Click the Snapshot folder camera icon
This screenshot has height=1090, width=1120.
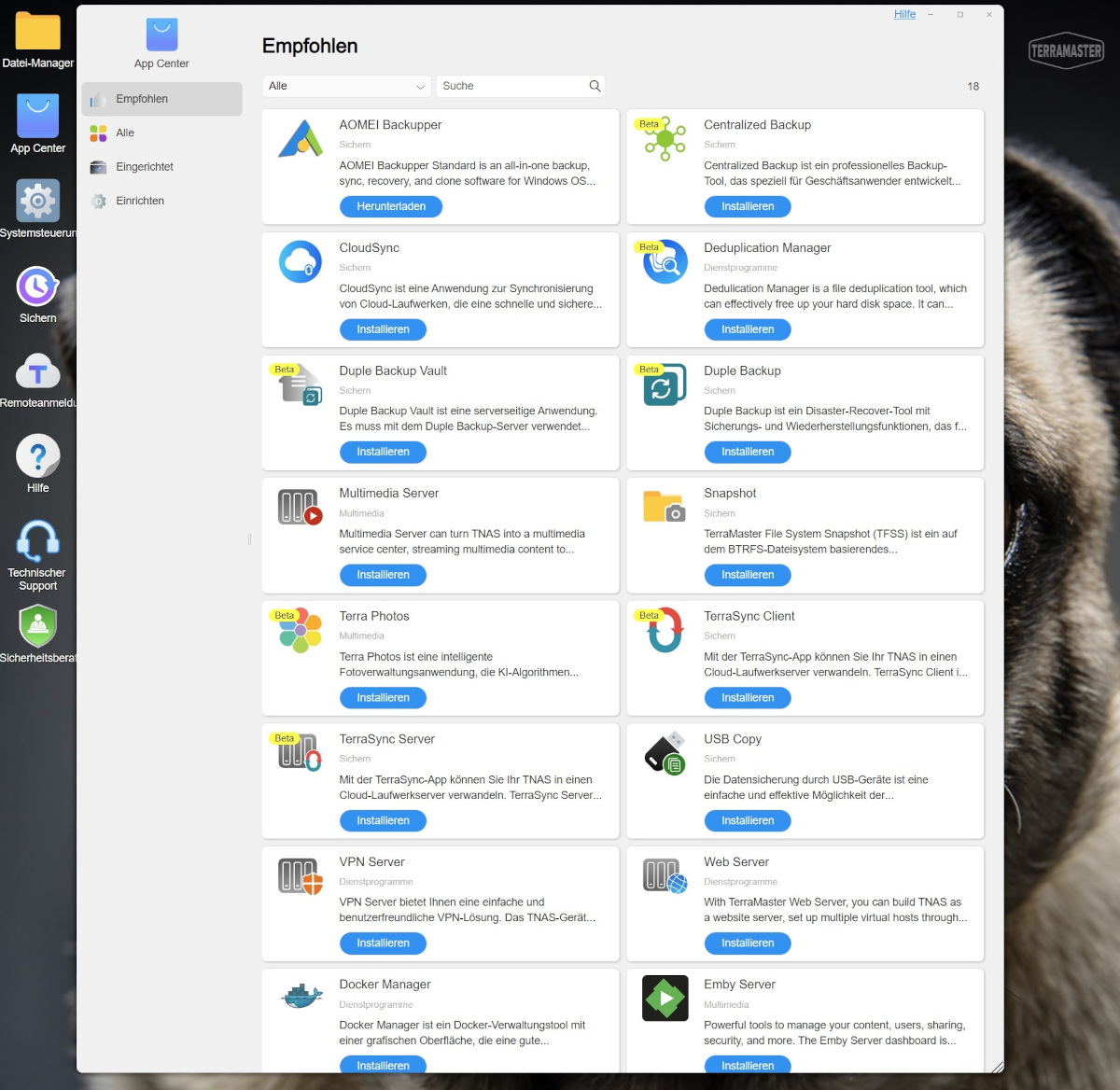tap(665, 507)
